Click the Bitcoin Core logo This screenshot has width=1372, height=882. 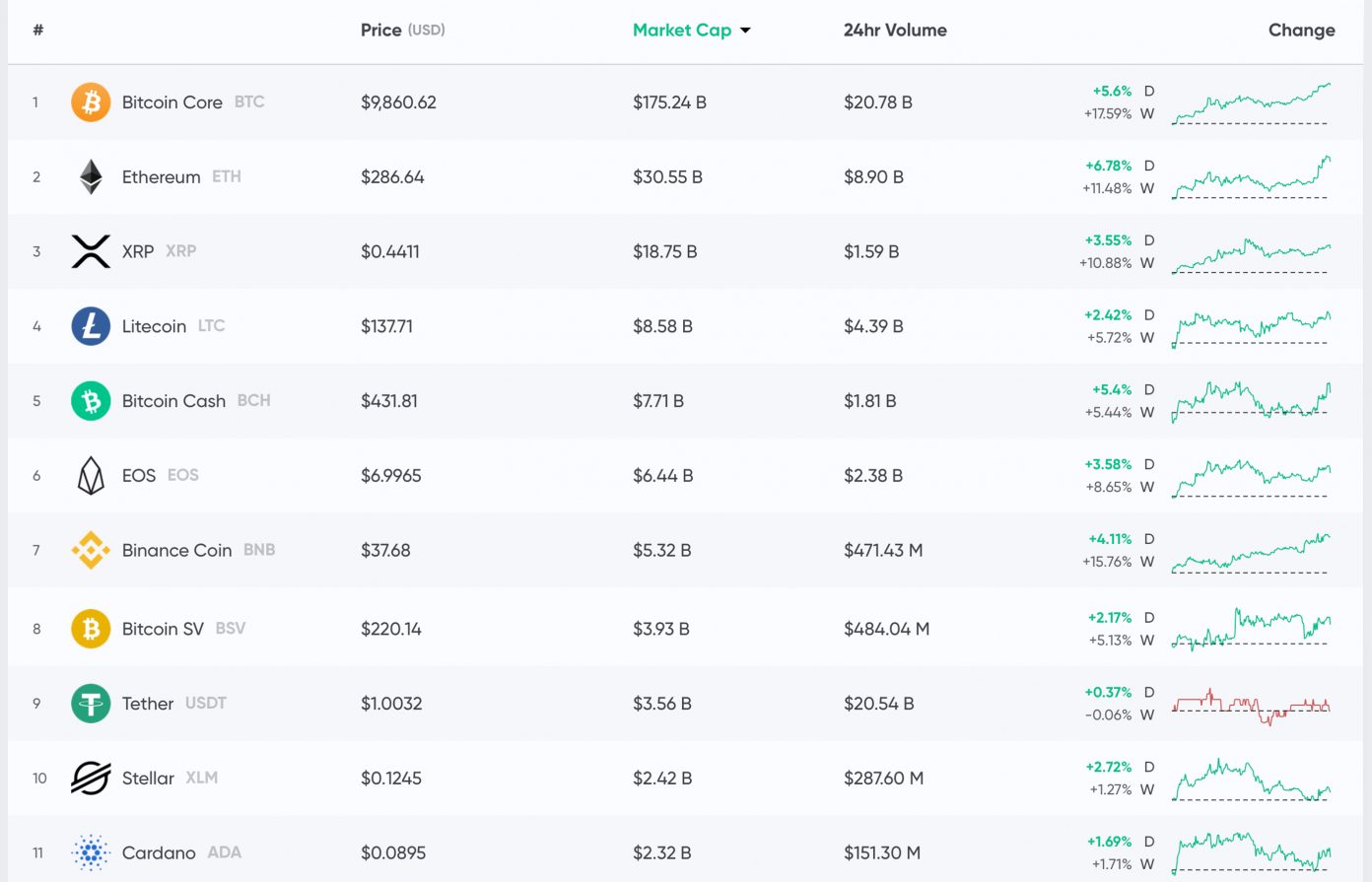(91, 102)
